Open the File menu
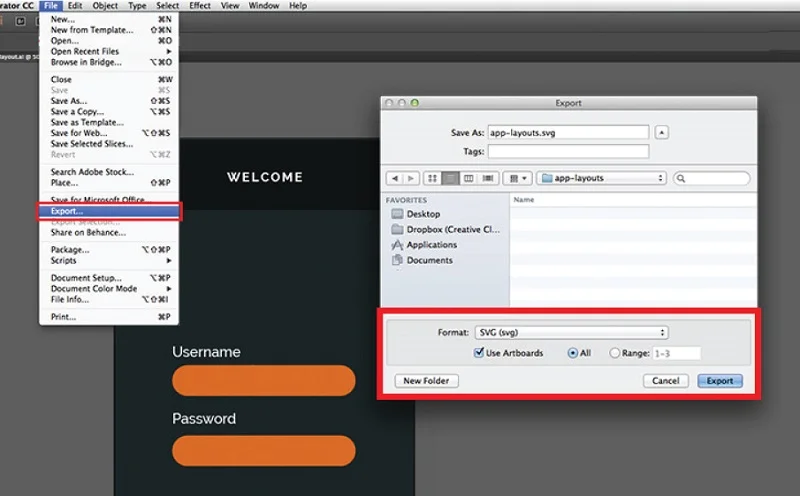Screen dimensions: 800x496 tap(51, 6)
